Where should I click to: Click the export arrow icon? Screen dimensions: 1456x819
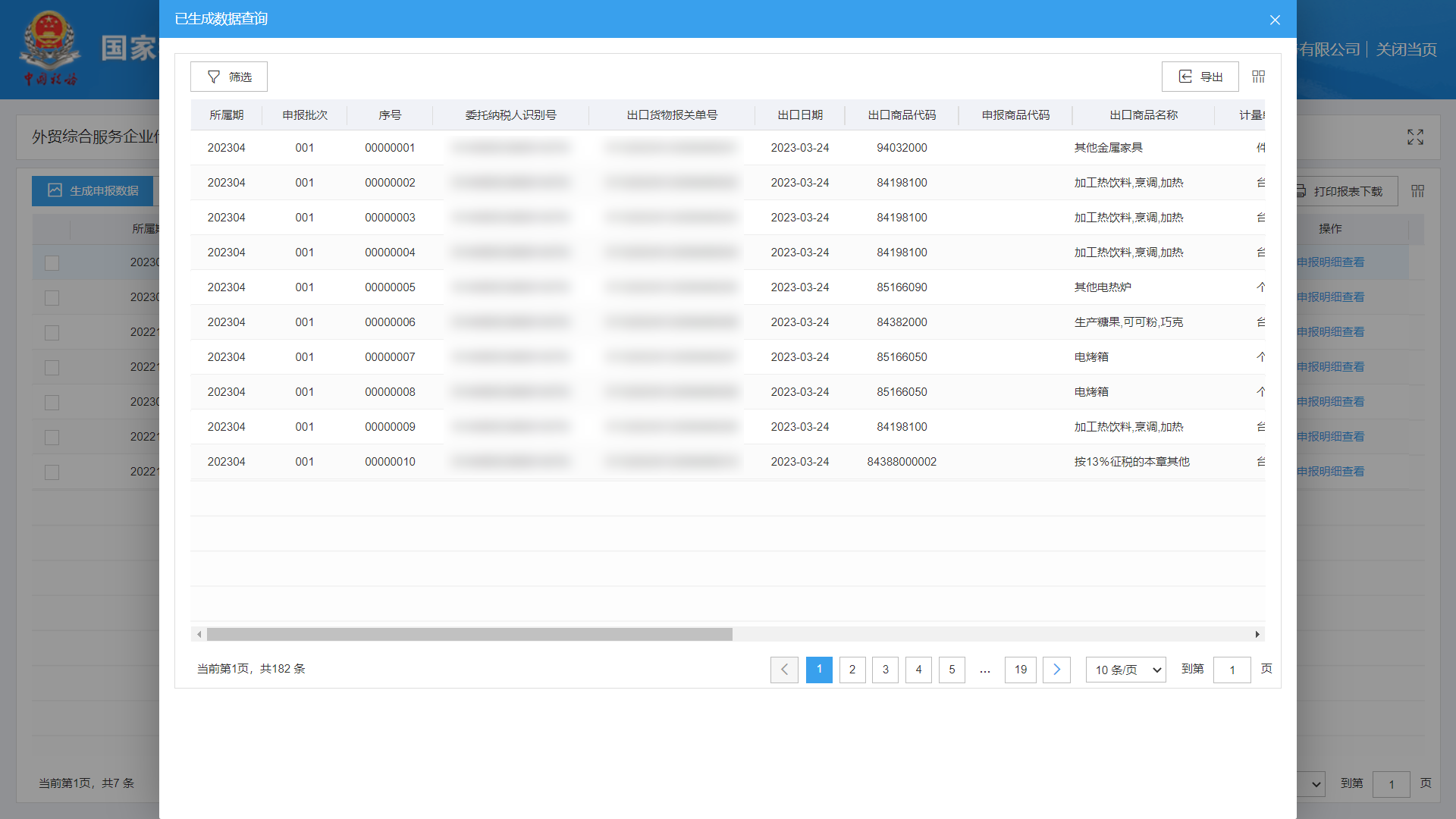(1185, 77)
